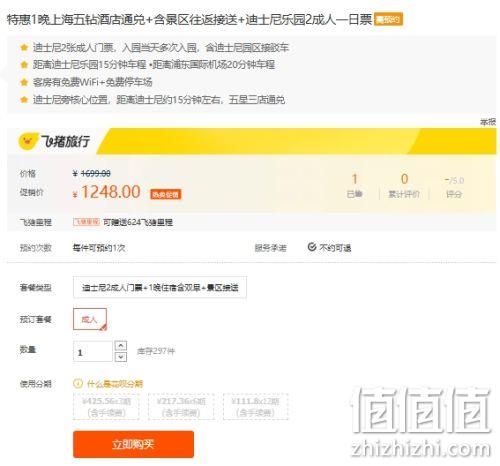The height and width of the screenshot is (466, 500).
Task: Click the 累计评价 review count 0
Action: [x=404, y=179]
